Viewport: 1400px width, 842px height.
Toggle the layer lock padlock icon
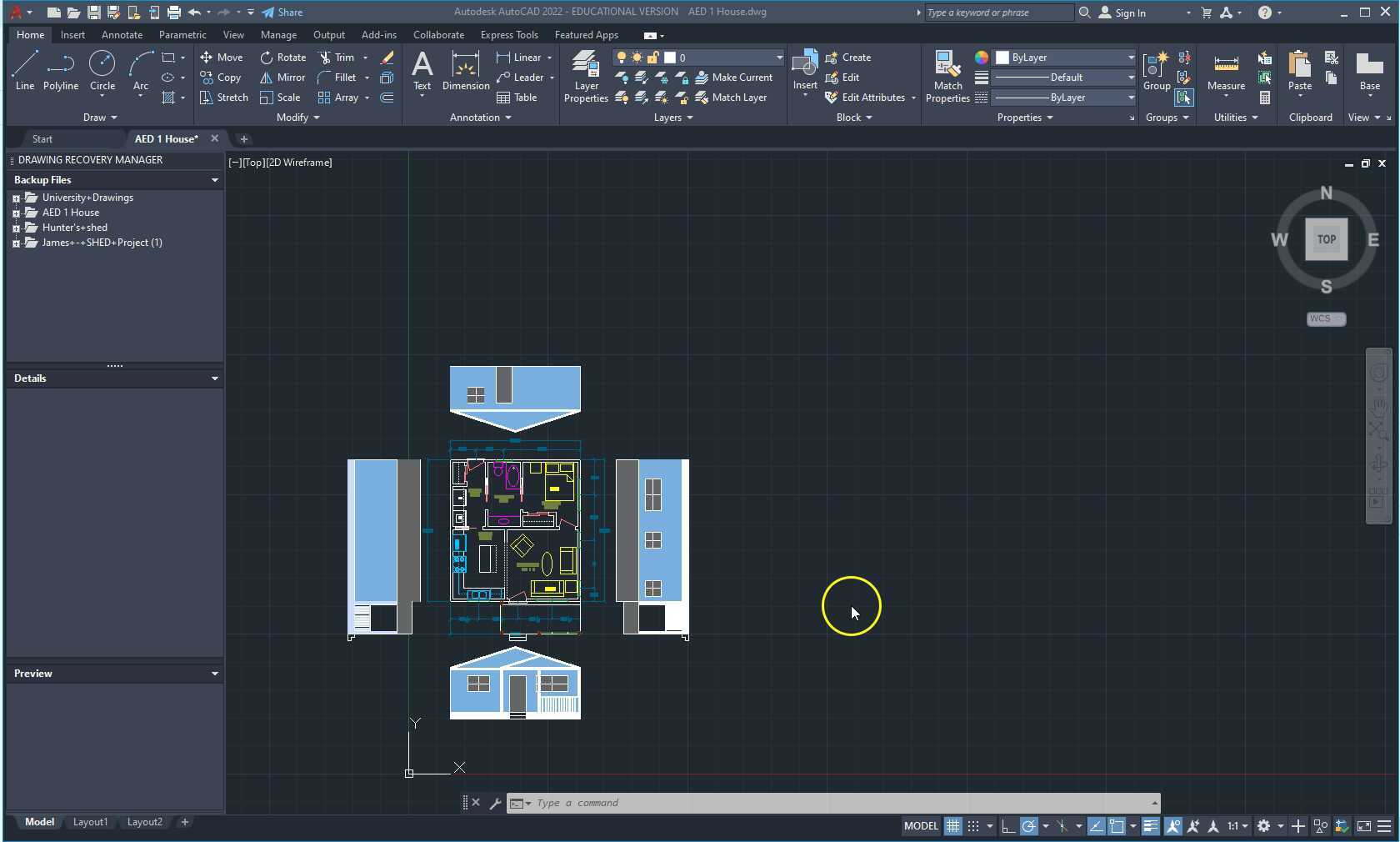point(654,58)
